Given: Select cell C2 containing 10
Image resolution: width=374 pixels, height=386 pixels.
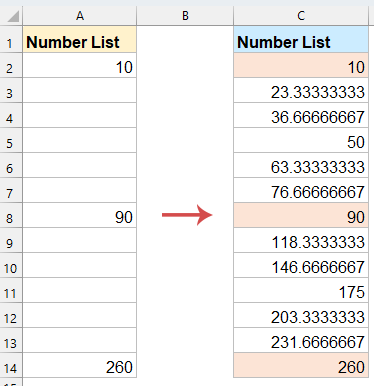Looking at the screenshot, I should point(301,65).
